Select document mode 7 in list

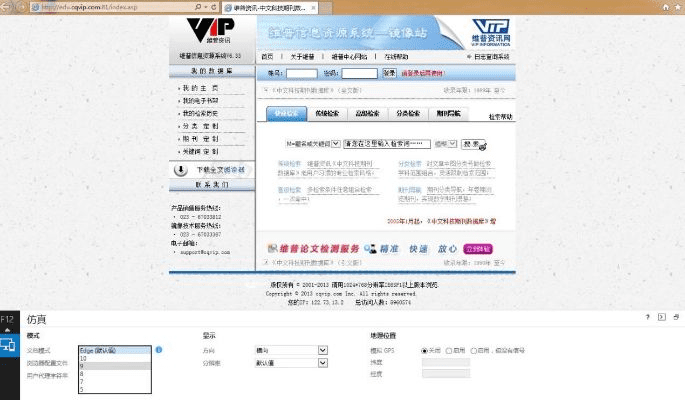tap(115, 382)
